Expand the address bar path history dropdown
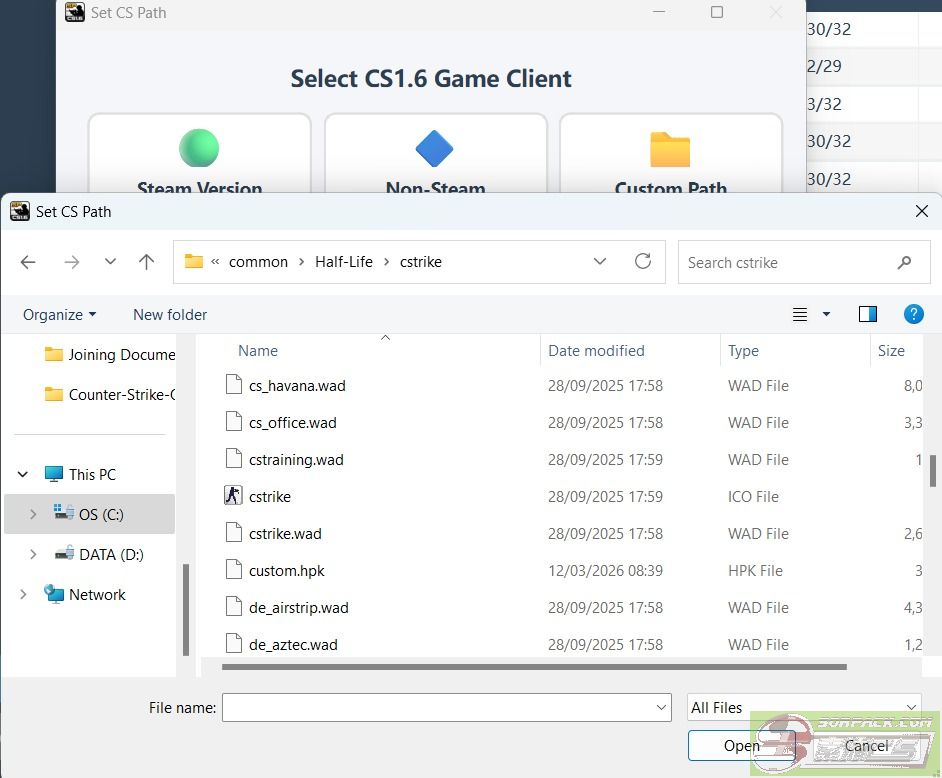 tap(600, 262)
